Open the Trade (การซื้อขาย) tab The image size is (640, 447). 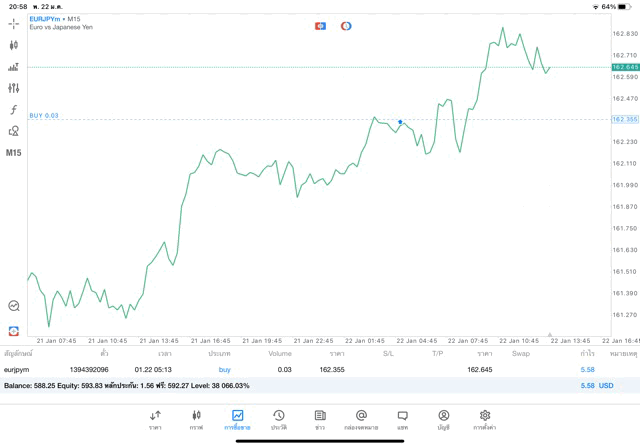click(x=237, y=420)
